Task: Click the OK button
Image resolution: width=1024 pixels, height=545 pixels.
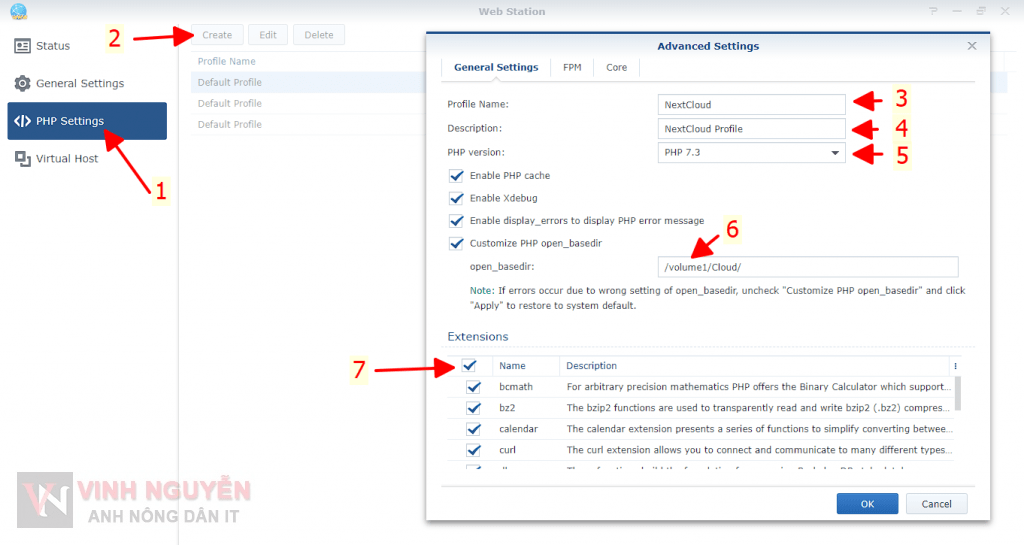Action: (867, 504)
